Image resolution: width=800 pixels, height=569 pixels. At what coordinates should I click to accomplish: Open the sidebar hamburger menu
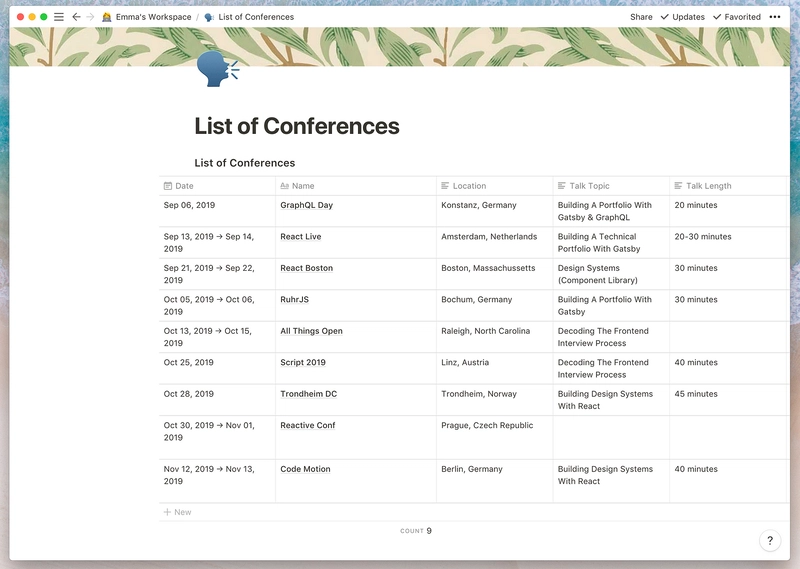(x=59, y=17)
